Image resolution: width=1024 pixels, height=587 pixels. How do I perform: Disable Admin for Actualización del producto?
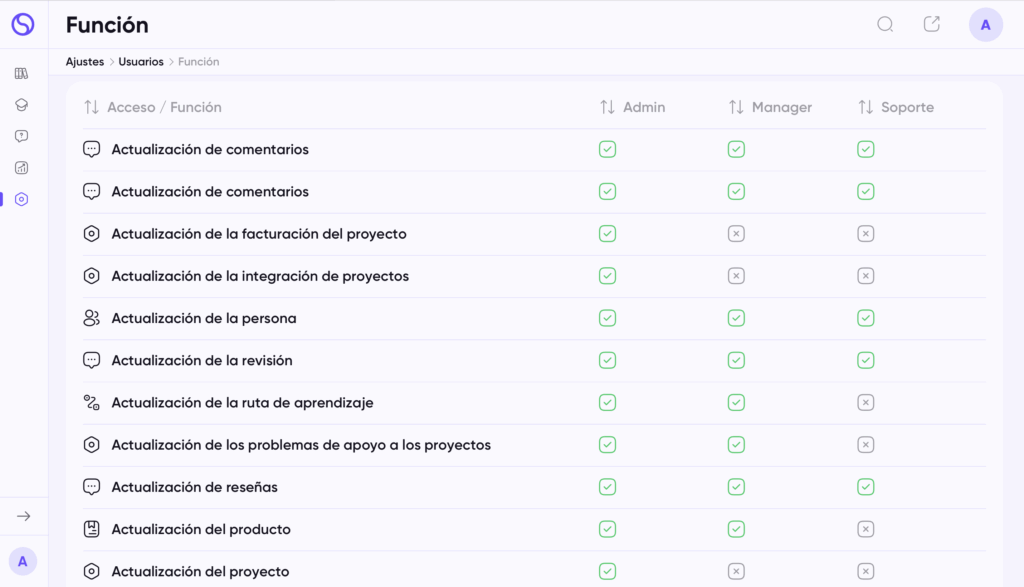click(607, 529)
